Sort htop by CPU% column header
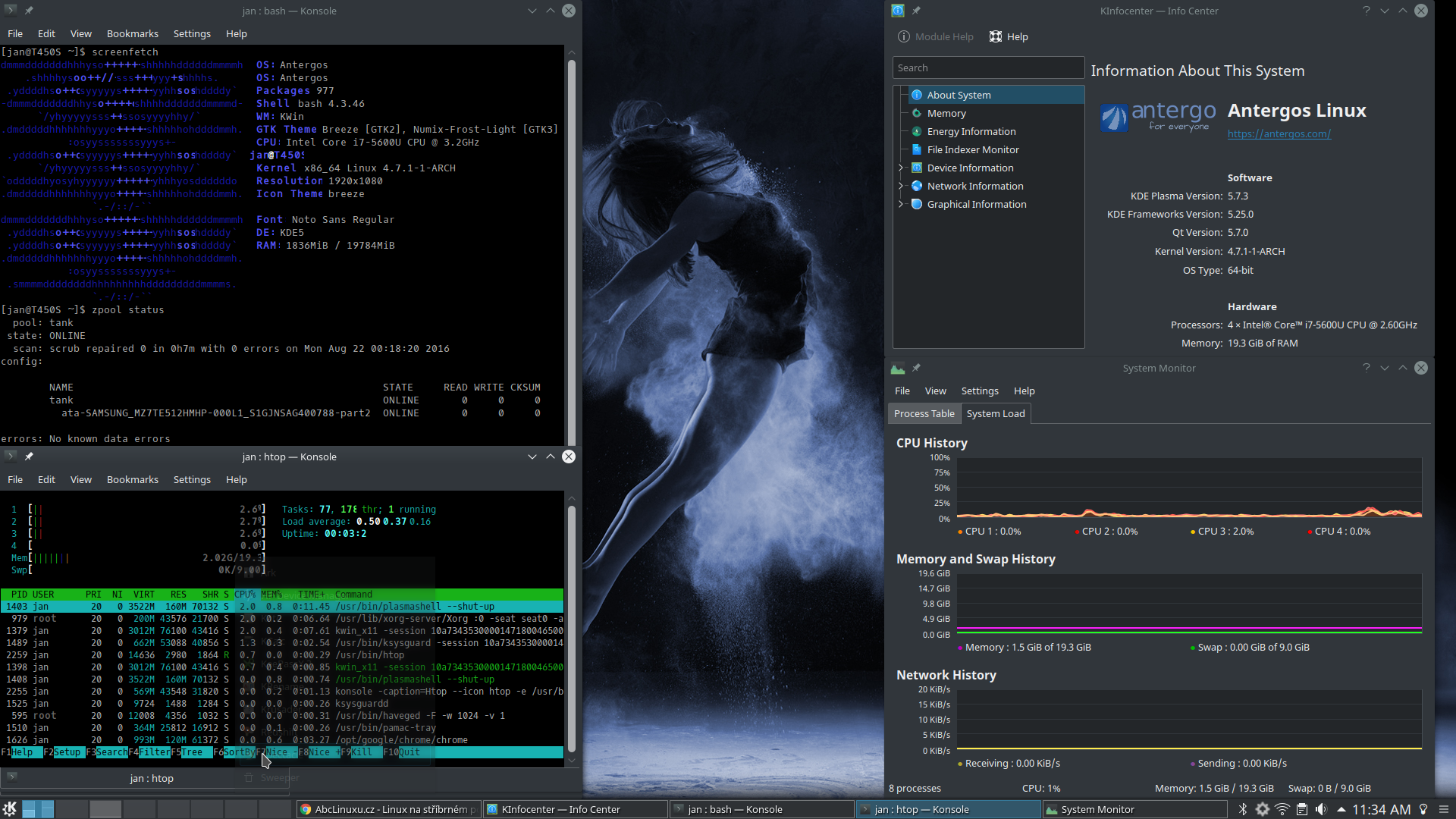This screenshot has height=819, width=1456. [x=245, y=595]
